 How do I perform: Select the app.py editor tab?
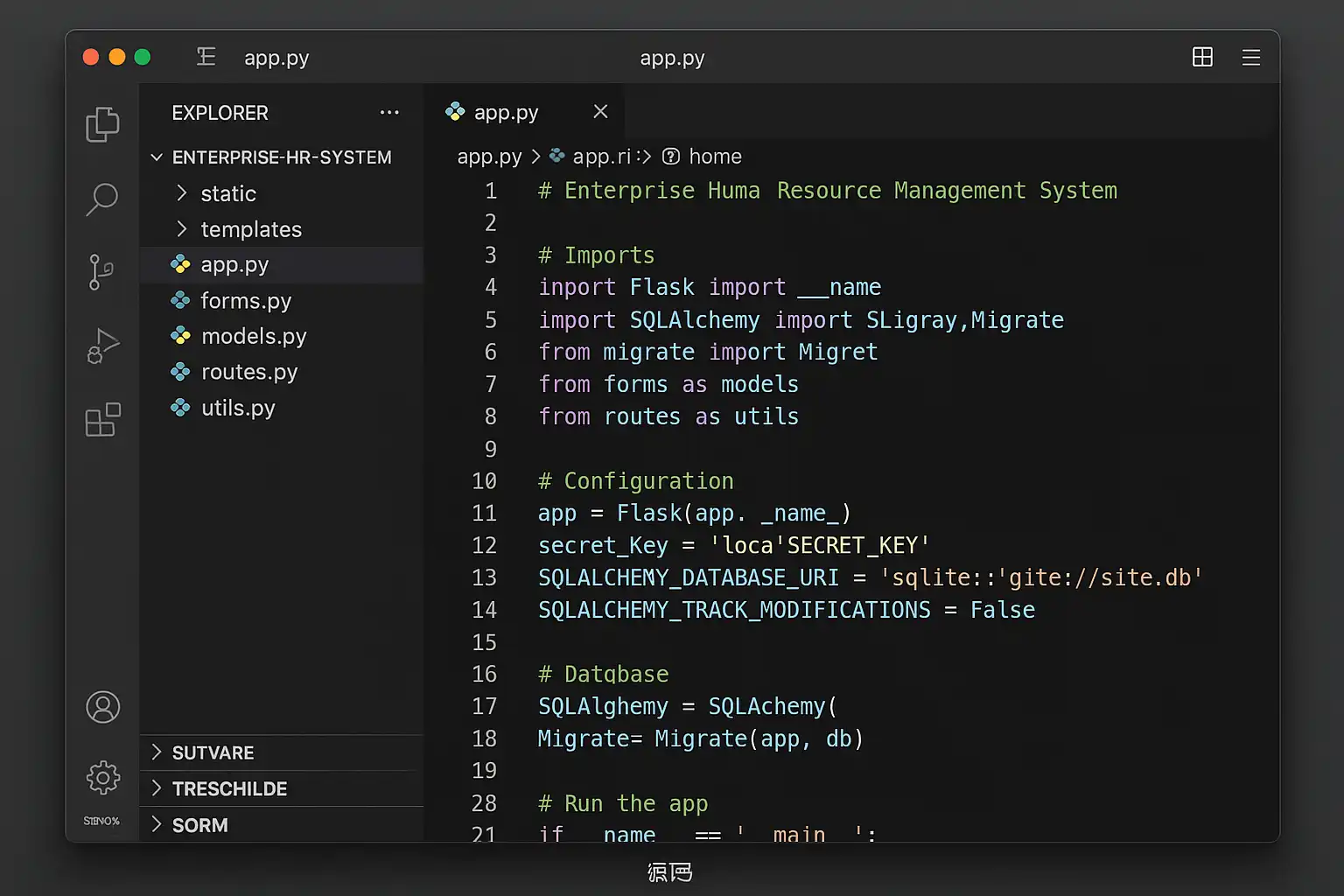tap(505, 113)
